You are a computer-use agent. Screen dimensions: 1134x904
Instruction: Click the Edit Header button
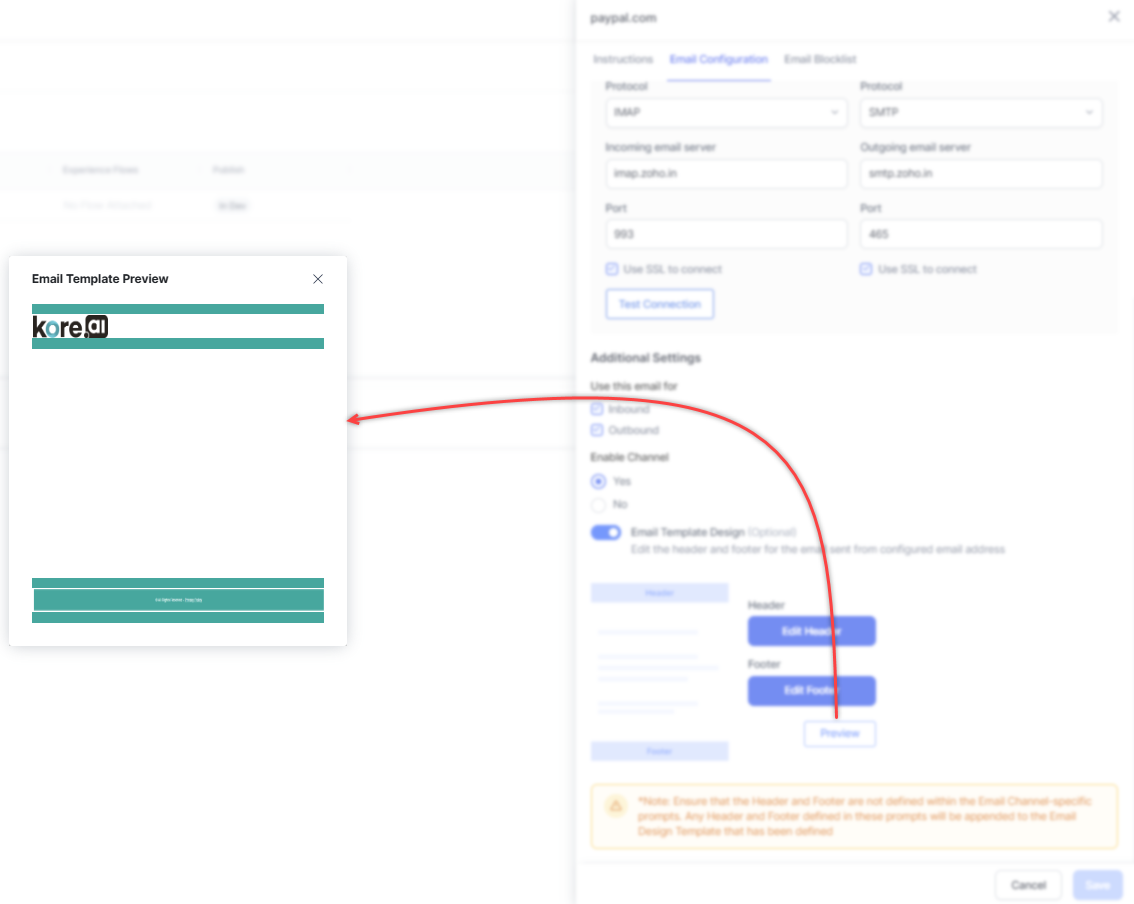pyautogui.click(x=811, y=631)
